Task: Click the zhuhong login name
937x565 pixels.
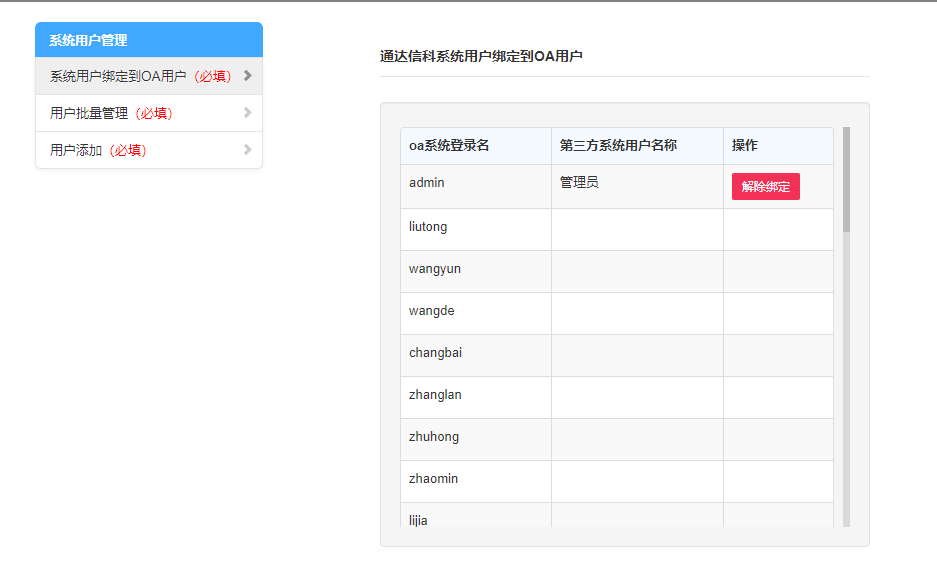Action: pos(434,437)
